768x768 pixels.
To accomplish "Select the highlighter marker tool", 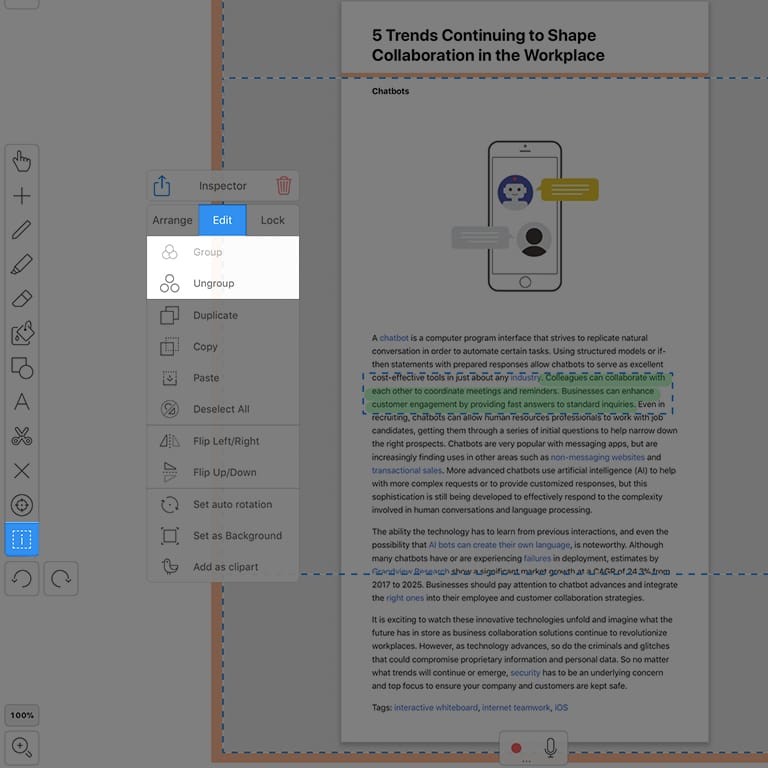I will click(22, 264).
